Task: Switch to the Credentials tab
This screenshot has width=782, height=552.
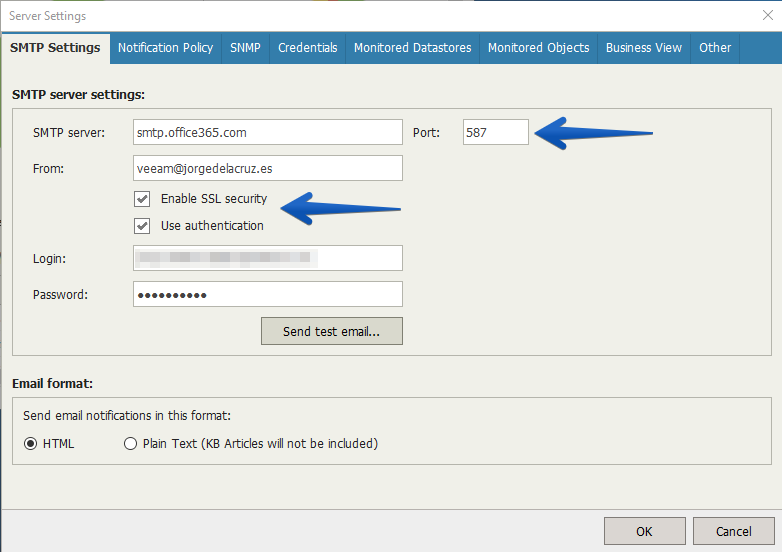Action: tap(308, 48)
